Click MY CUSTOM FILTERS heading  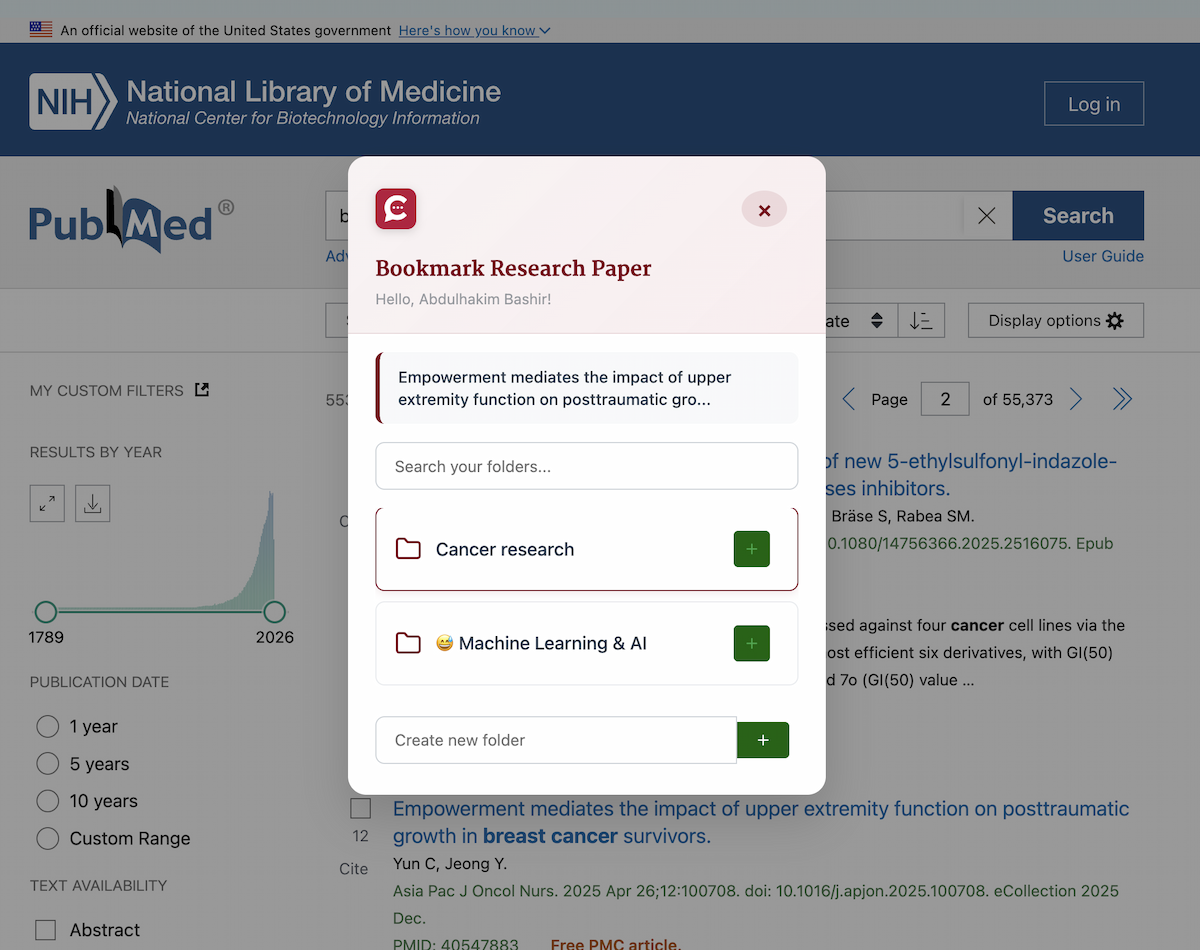(x=107, y=391)
